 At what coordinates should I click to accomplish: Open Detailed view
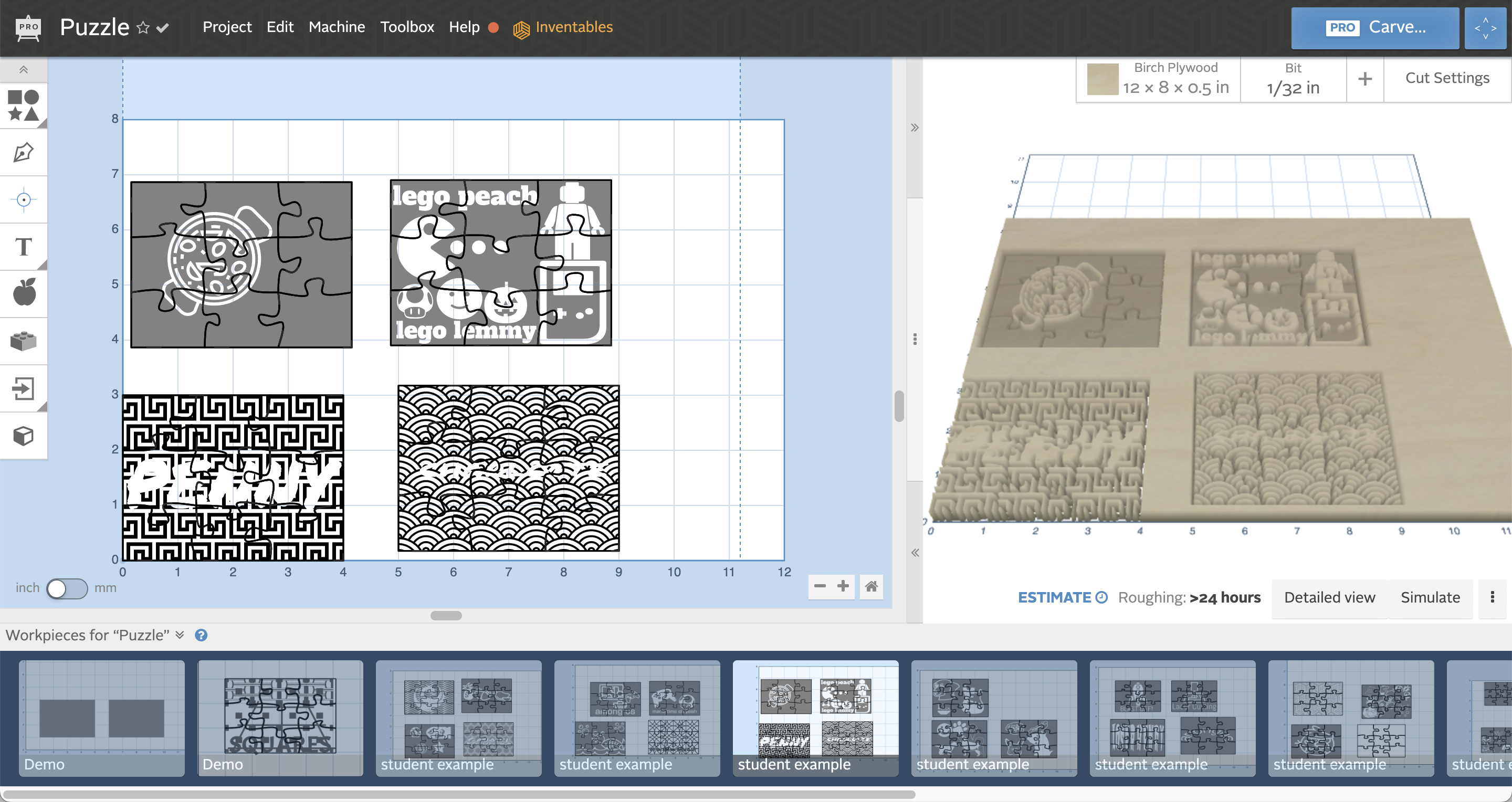click(1329, 598)
